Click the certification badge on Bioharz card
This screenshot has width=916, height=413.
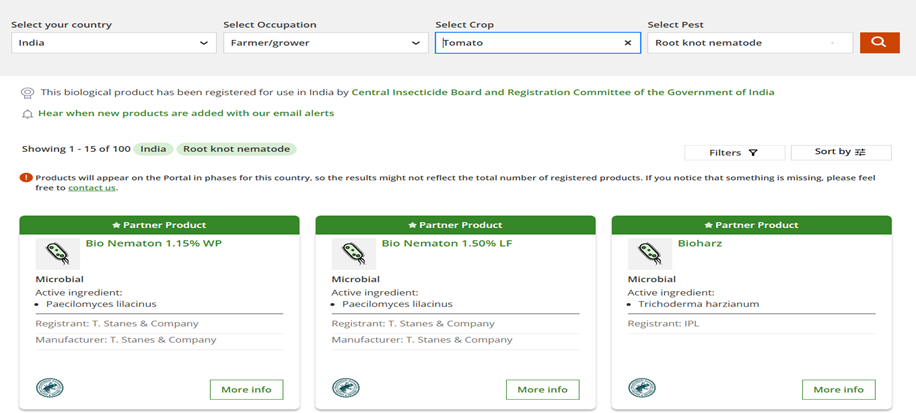[639, 388]
